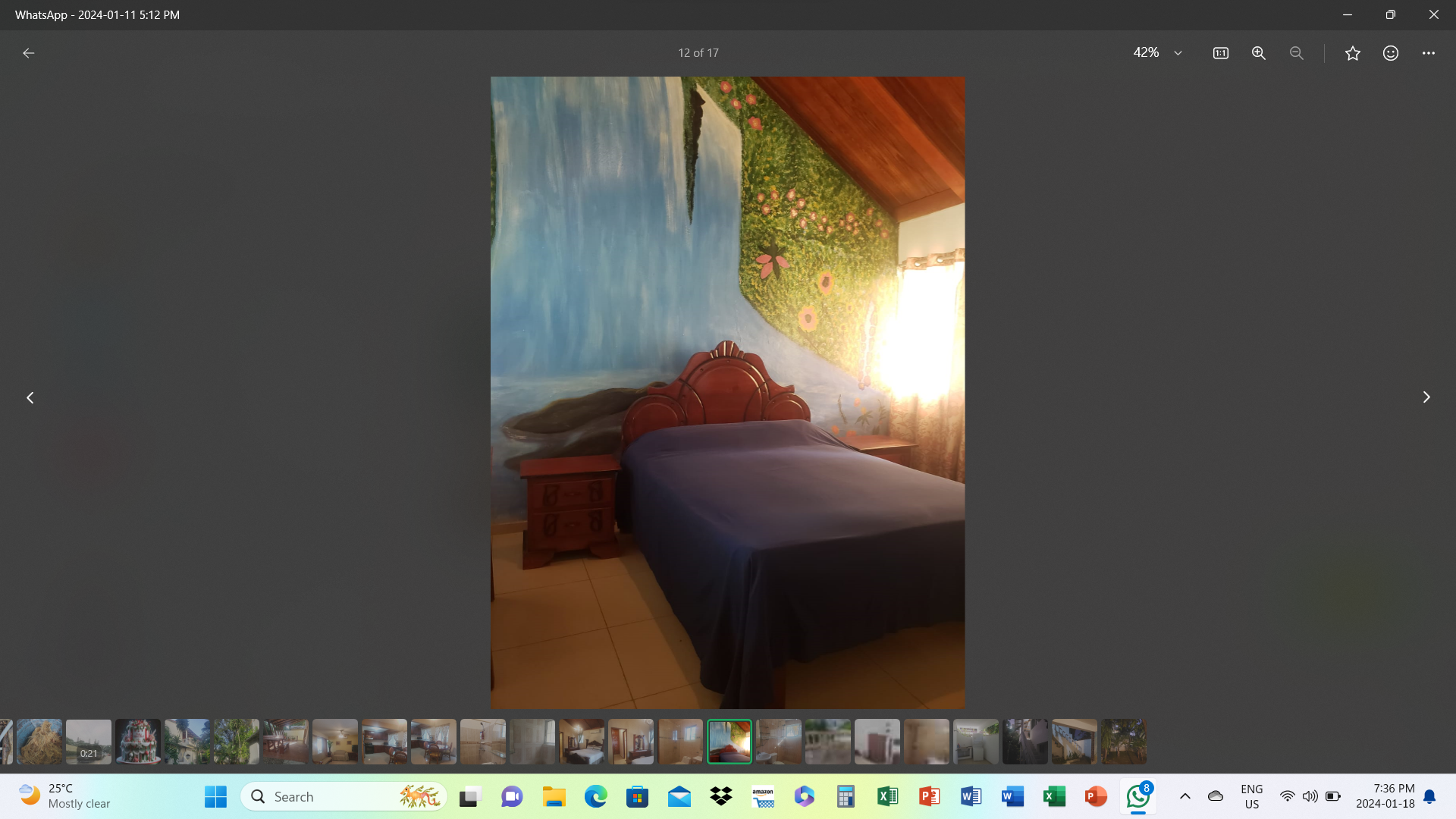This screenshot has width=1456, height=819.
Task: Click the WhatsApp taskbar icon with badge 8
Action: pyautogui.click(x=1137, y=796)
